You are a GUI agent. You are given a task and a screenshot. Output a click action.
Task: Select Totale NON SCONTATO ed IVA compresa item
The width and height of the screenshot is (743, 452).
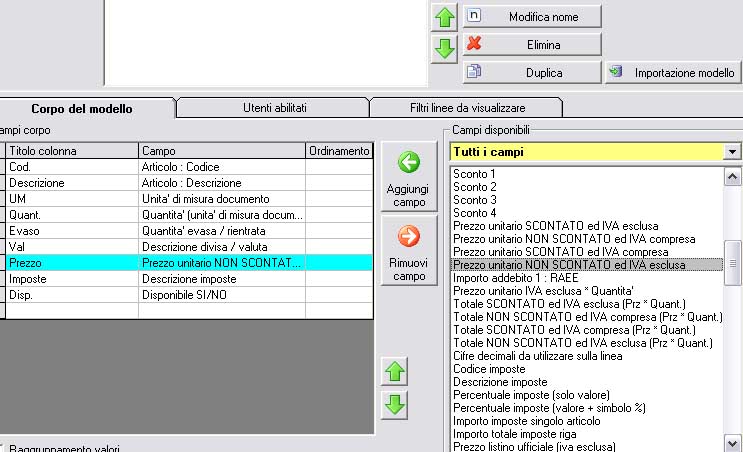588,317
